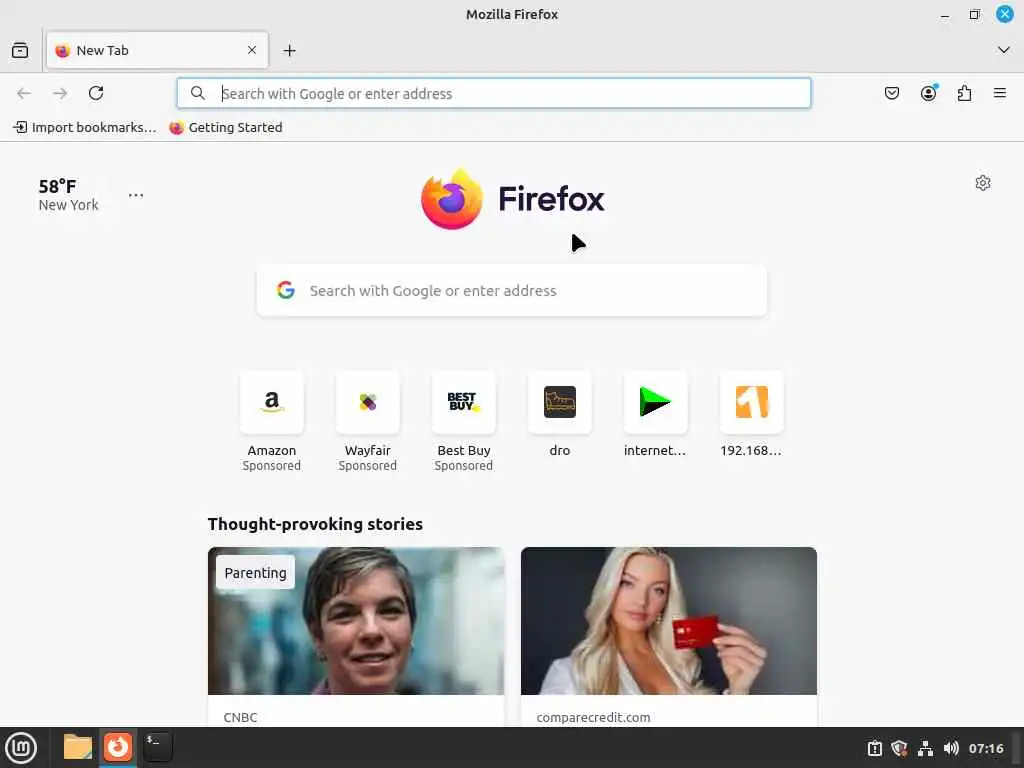Image resolution: width=1024 pixels, height=768 pixels.
Task: Open the network tray icon
Action: (x=925, y=748)
